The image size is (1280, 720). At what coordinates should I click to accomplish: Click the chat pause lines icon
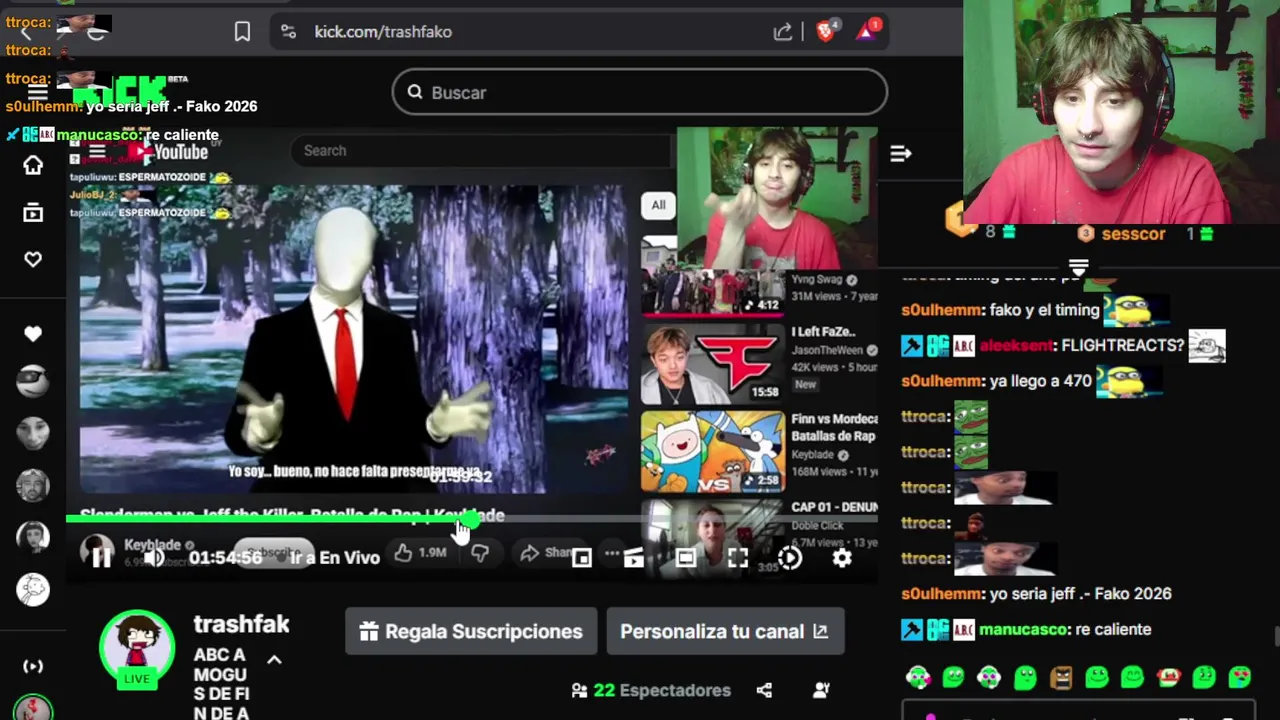tap(1078, 267)
